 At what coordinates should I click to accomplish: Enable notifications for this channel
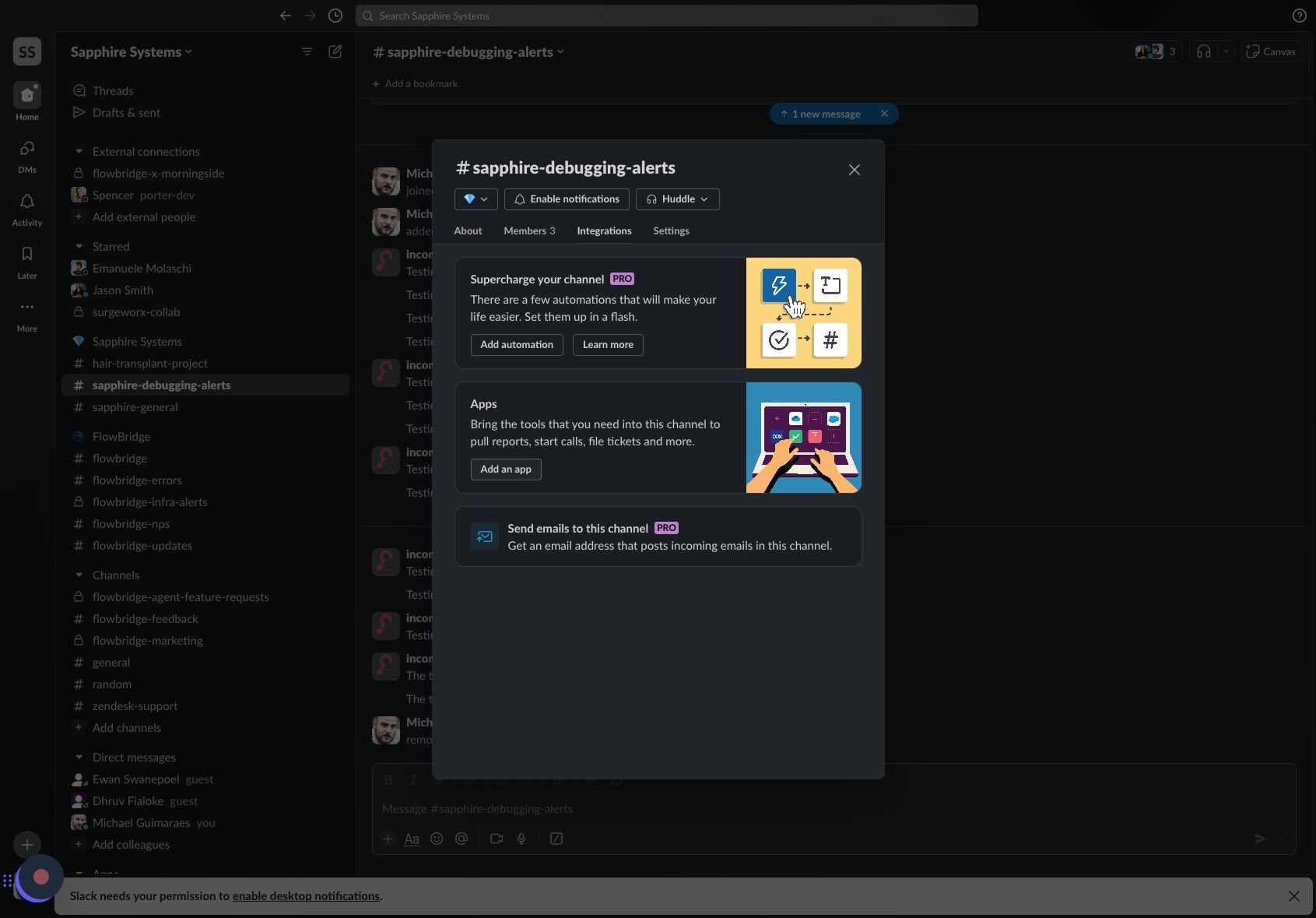567,199
